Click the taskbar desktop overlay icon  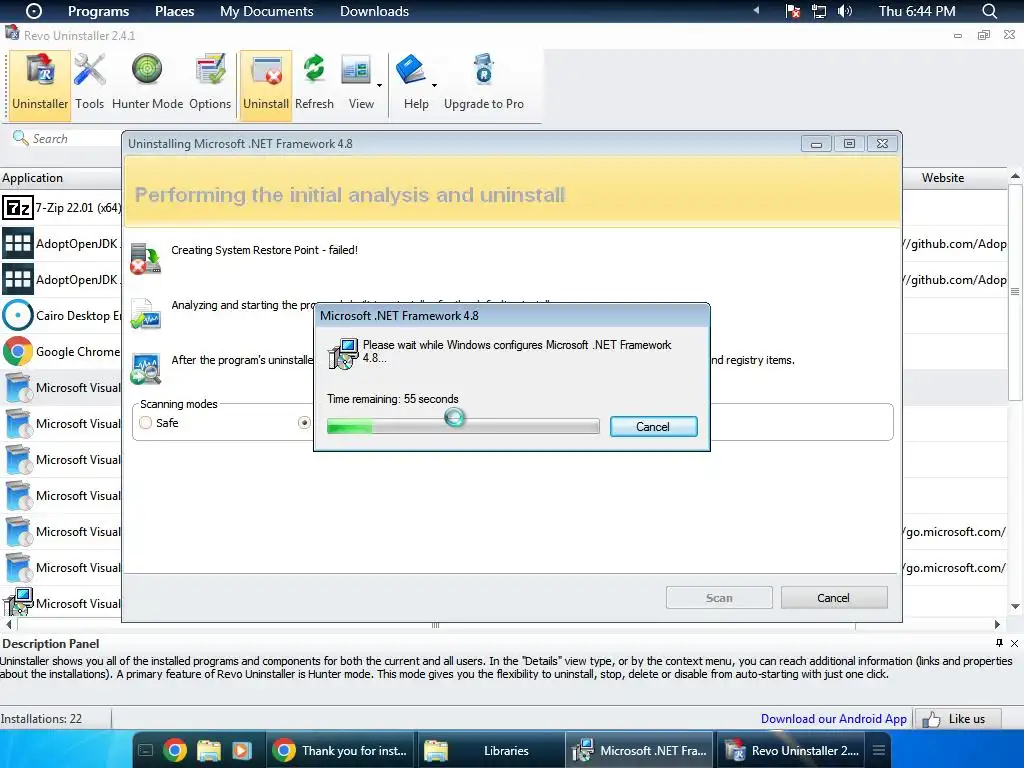point(146,750)
